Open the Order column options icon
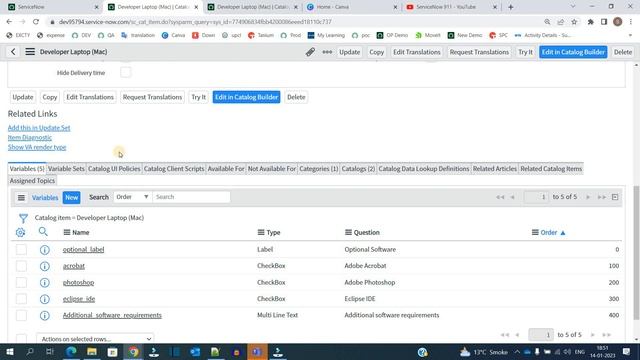 coord(535,232)
